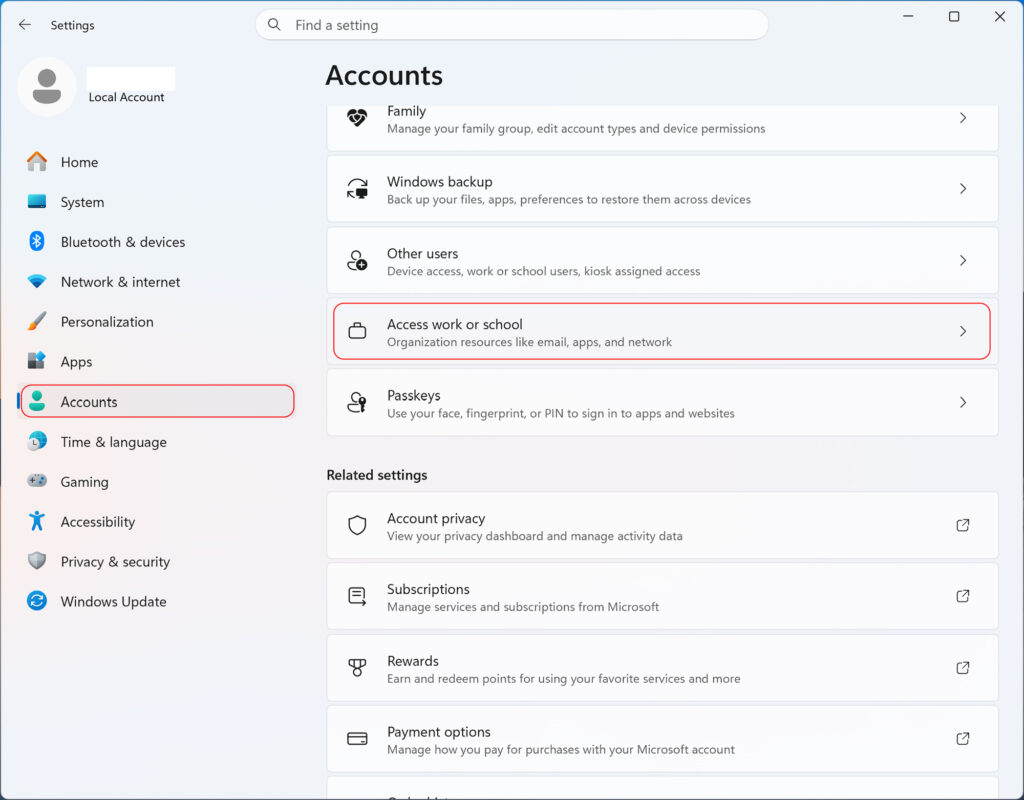Open Bluetooth & devices settings
The image size is (1024, 800).
156,242
